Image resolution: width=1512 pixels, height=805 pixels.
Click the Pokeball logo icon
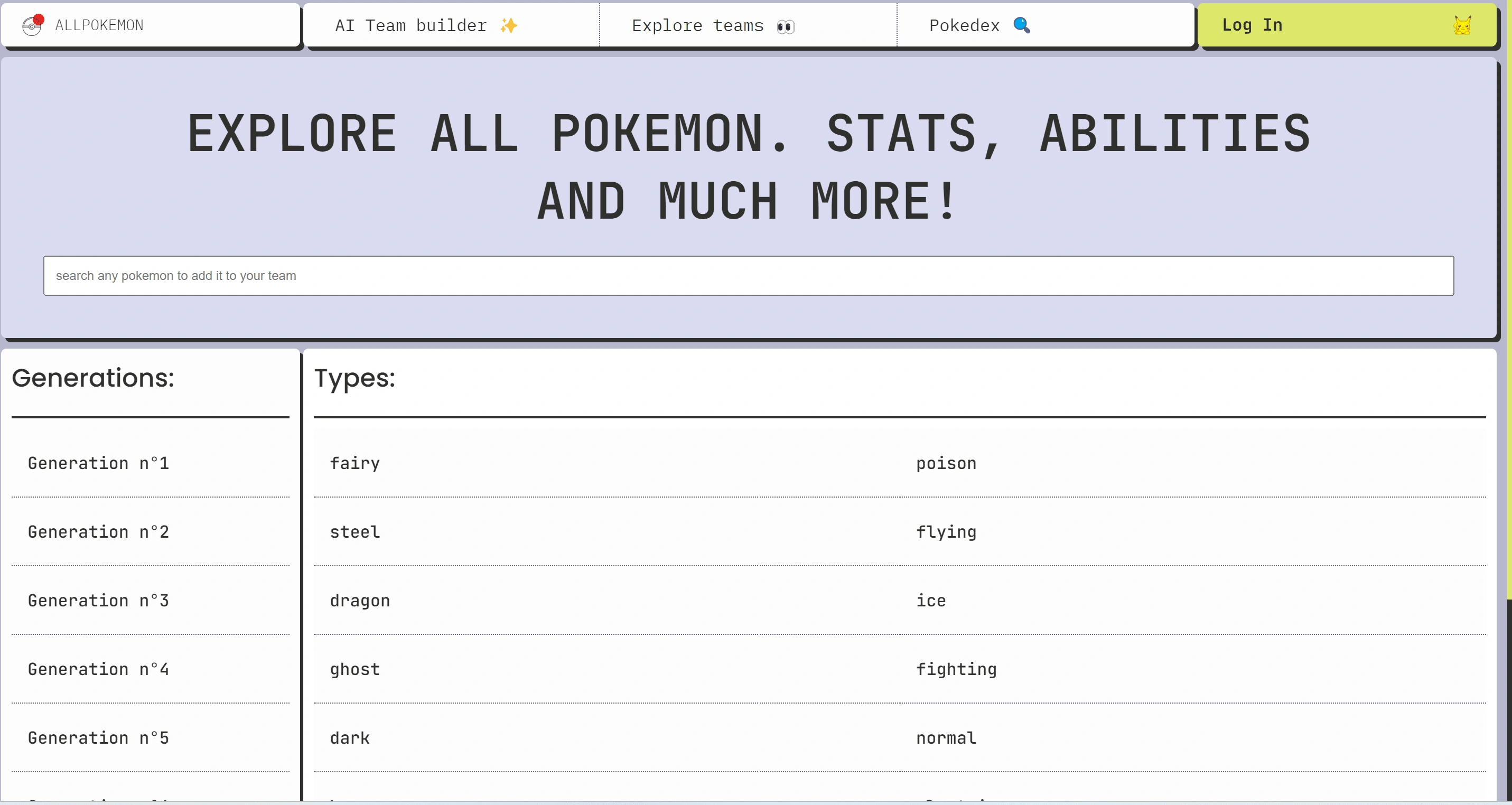pyautogui.click(x=33, y=25)
